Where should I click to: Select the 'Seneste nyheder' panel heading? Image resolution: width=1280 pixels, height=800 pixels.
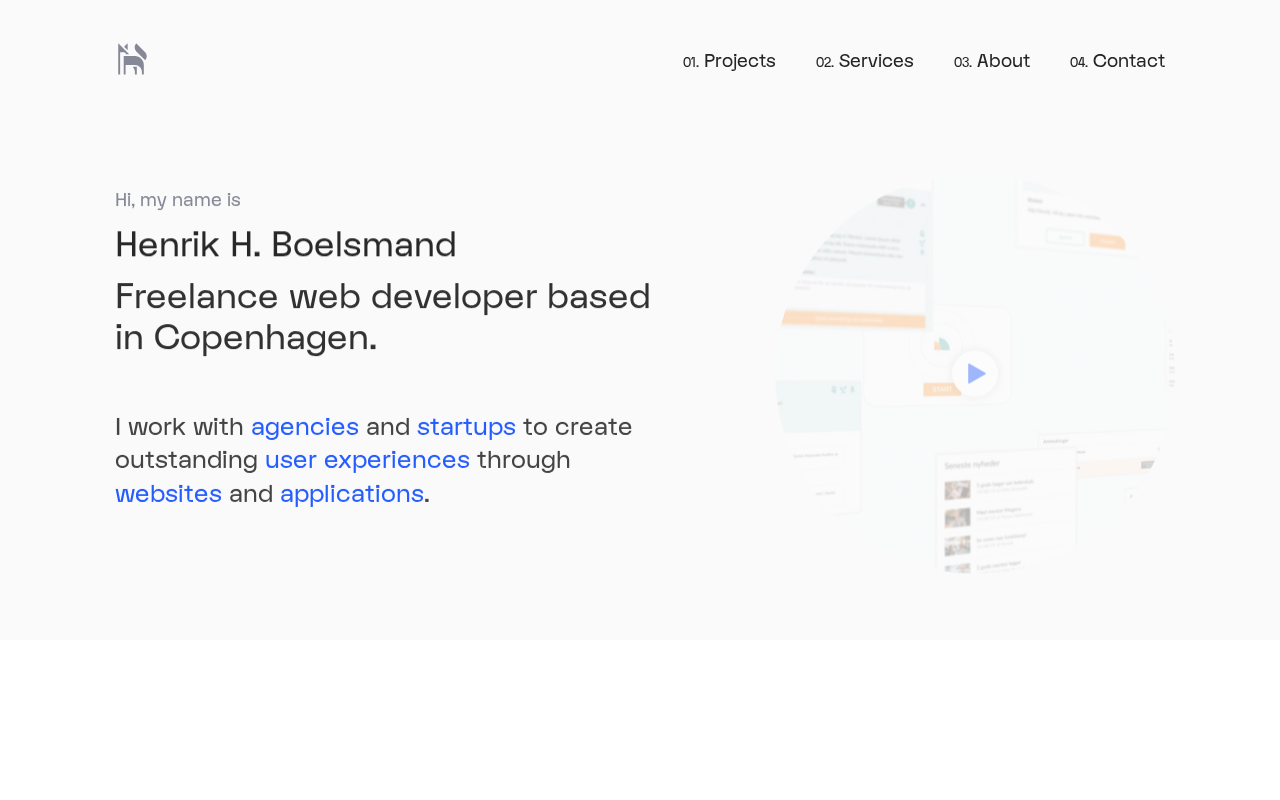[x=973, y=465]
